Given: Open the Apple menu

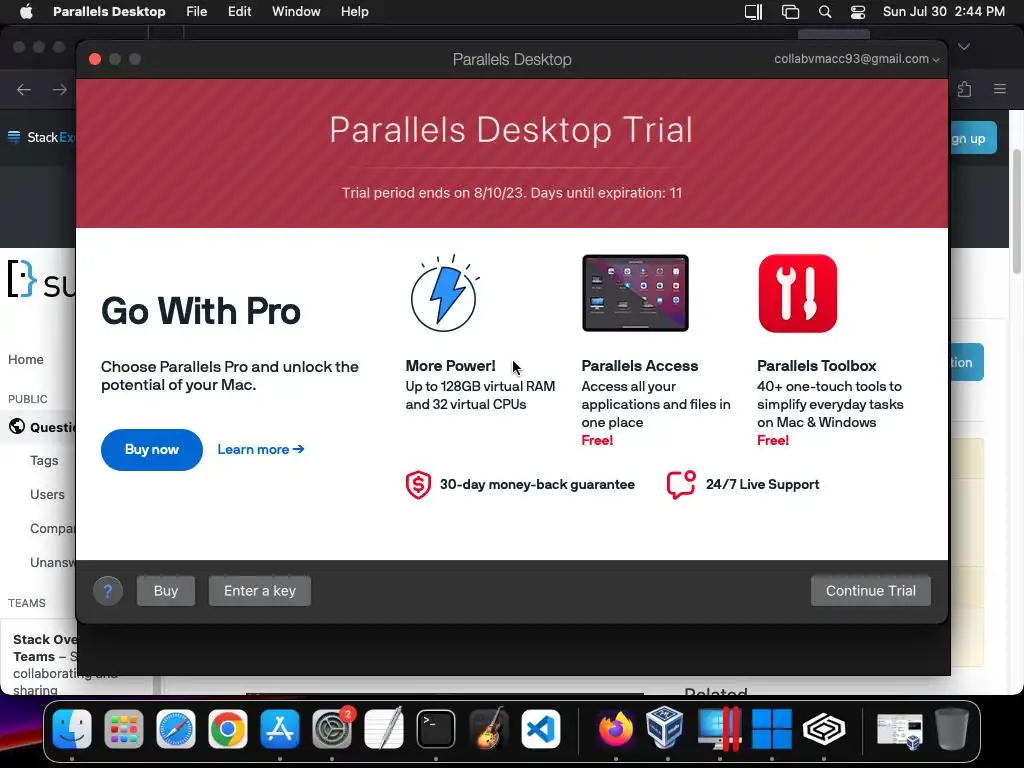Looking at the screenshot, I should [26, 12].
